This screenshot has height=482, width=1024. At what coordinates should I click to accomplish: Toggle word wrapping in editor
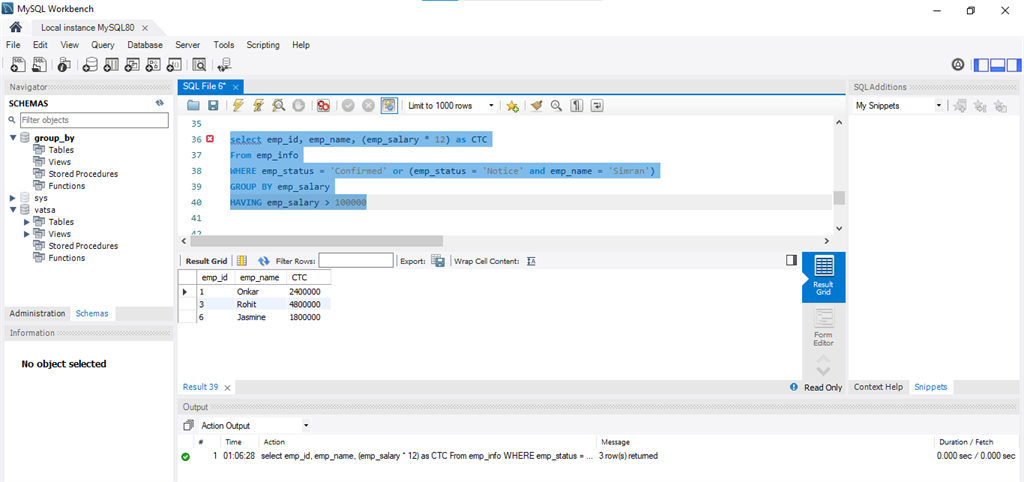point(597,105)
